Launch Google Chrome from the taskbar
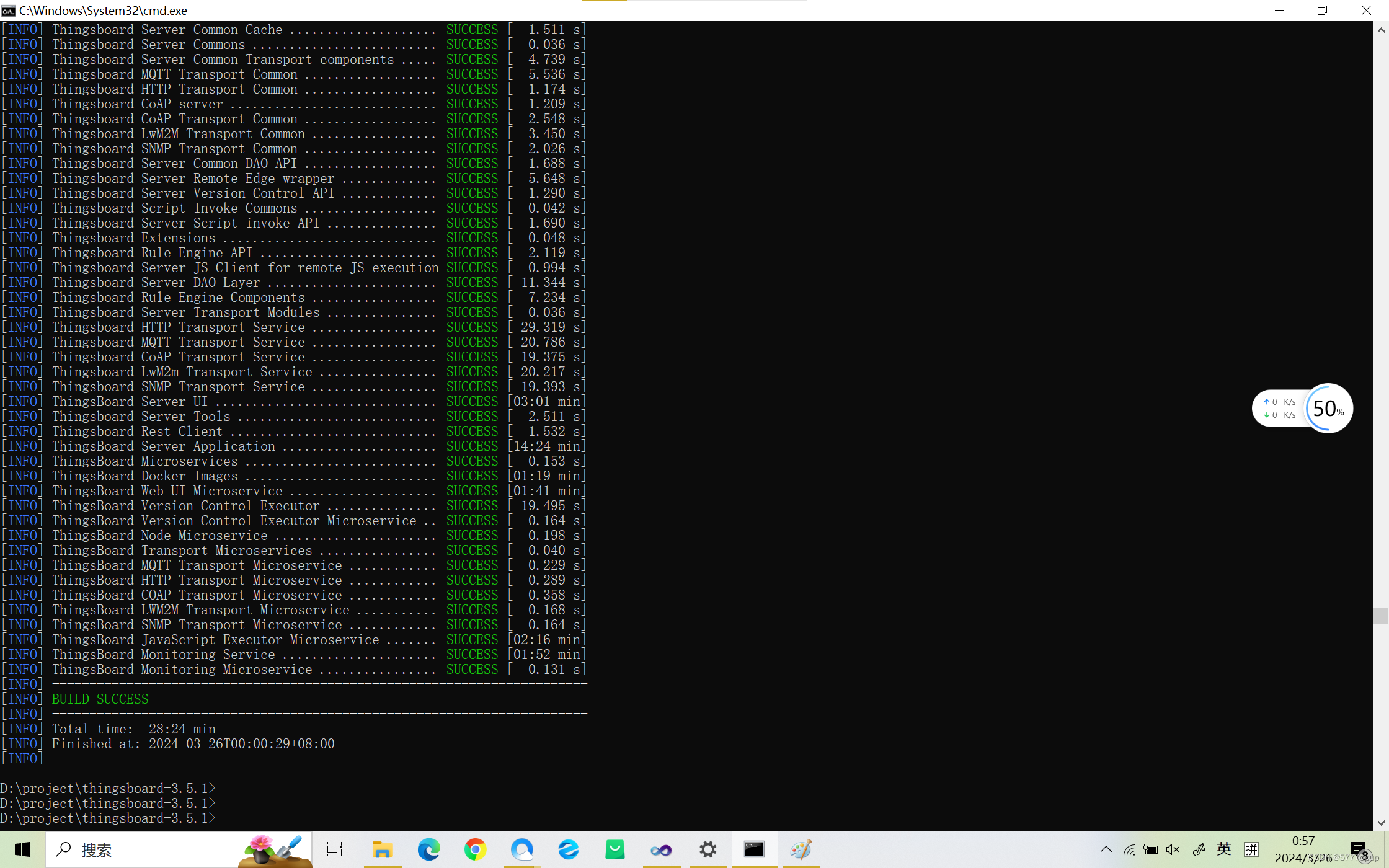Image resolution: width=1389 pixels, height=868 pixels. (475, 849)
